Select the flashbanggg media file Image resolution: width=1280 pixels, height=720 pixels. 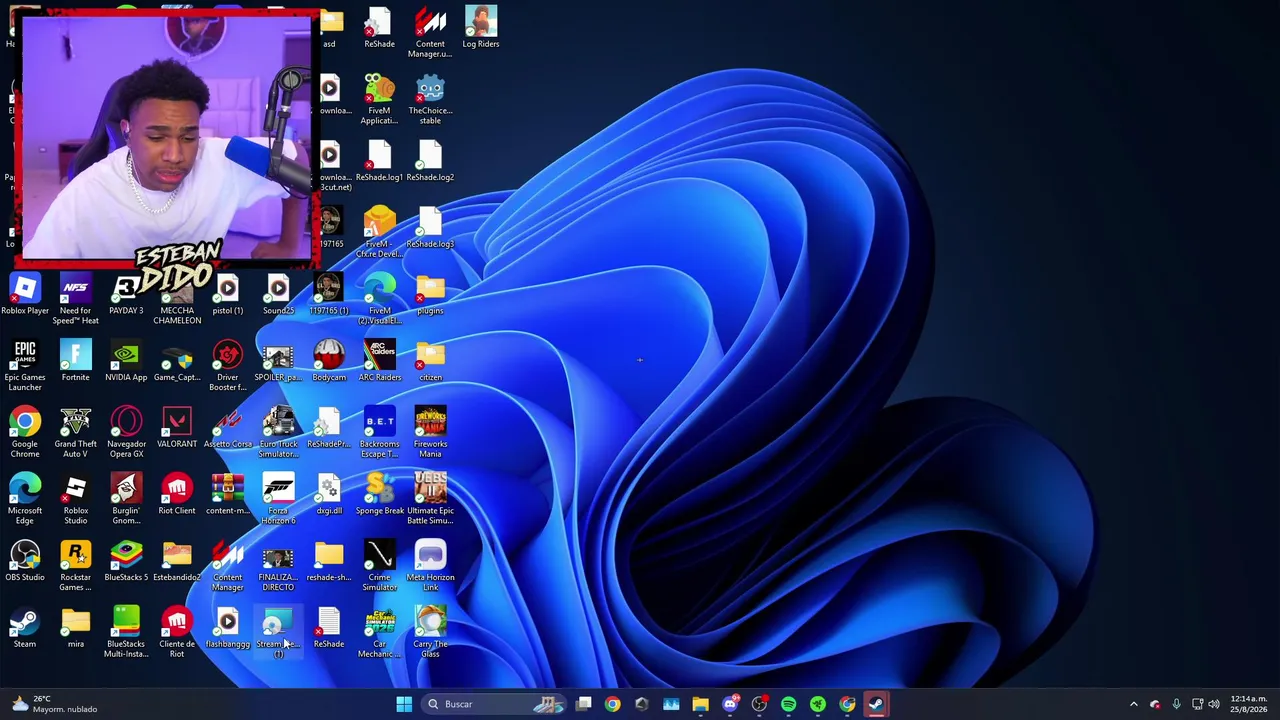click(228, 629)
